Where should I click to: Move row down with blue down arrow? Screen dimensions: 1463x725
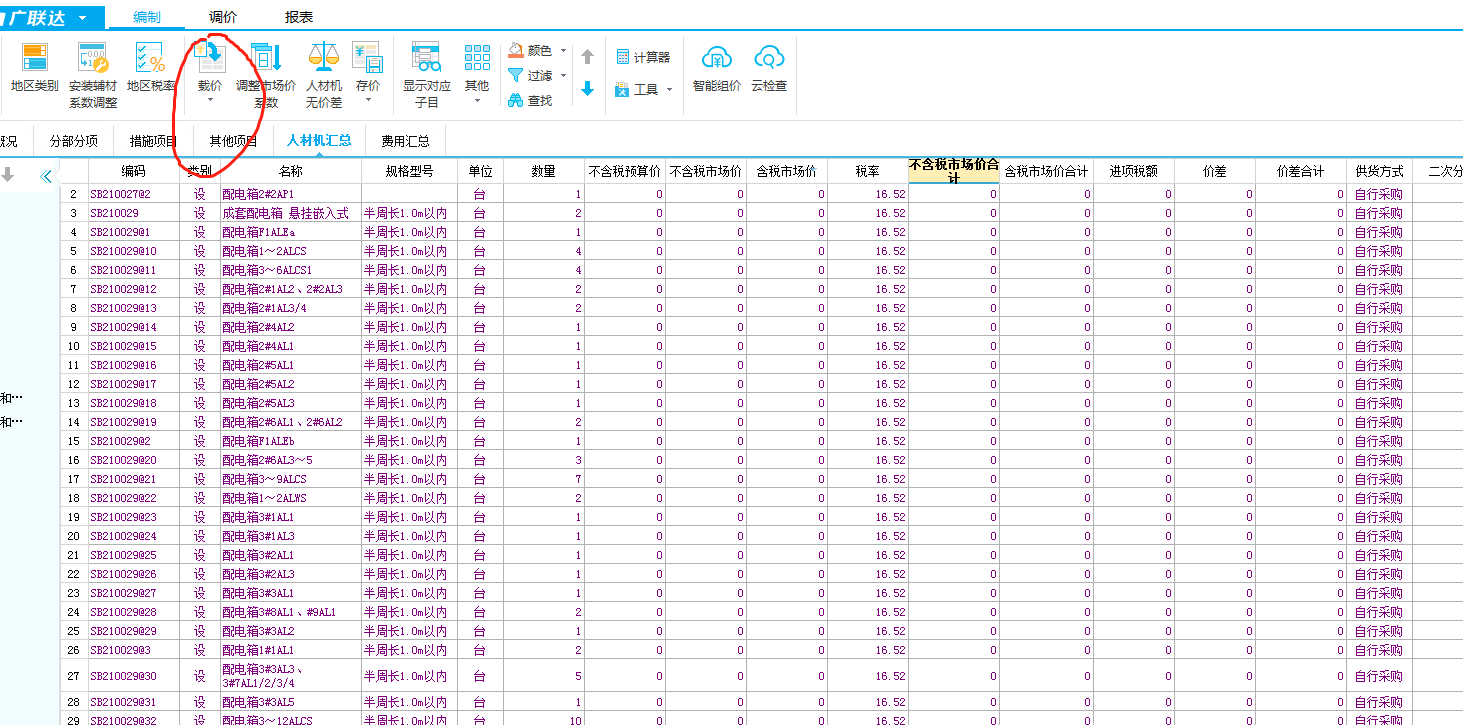point(587,89)
